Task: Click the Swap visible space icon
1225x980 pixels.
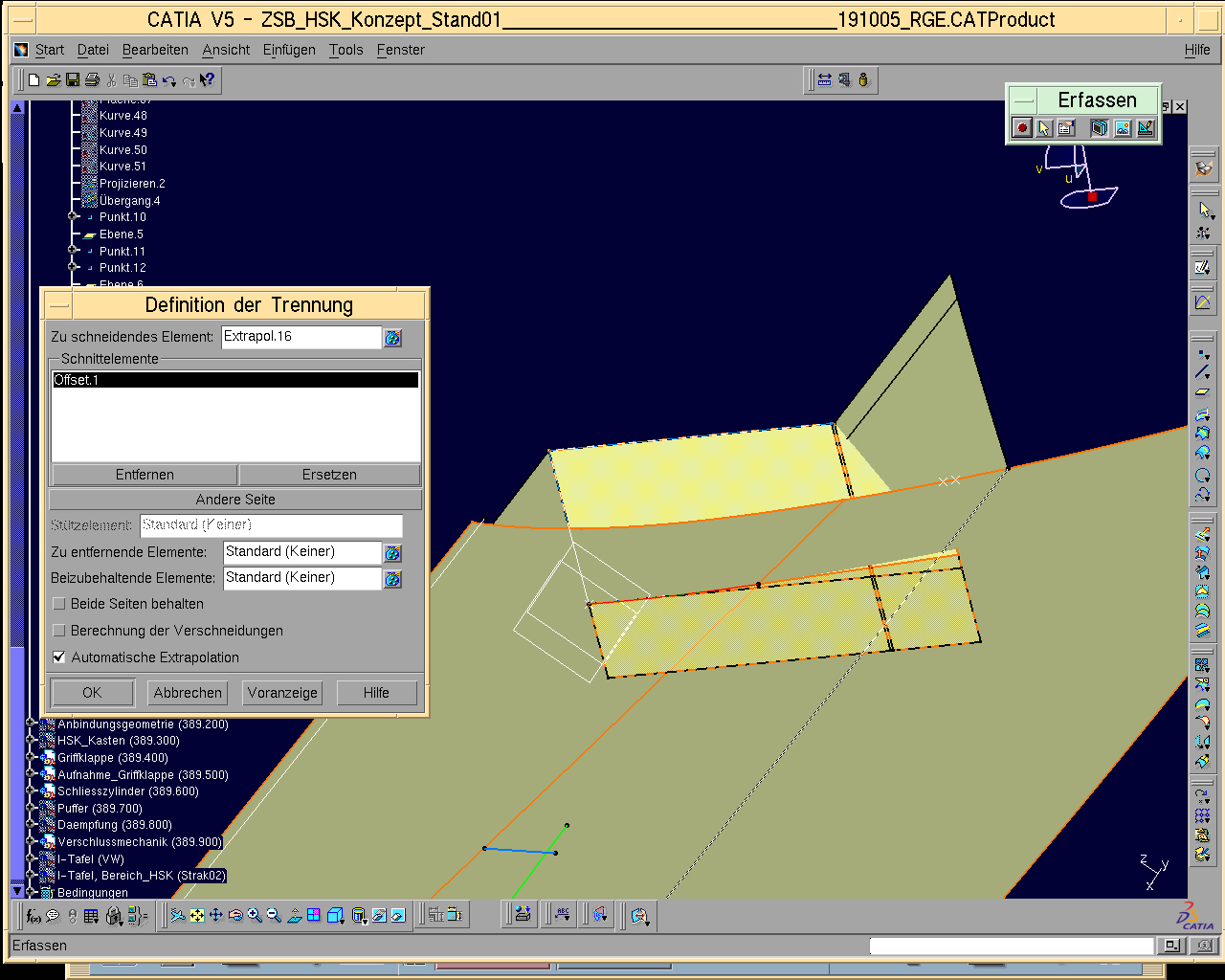Action: [x=398, y=916]
